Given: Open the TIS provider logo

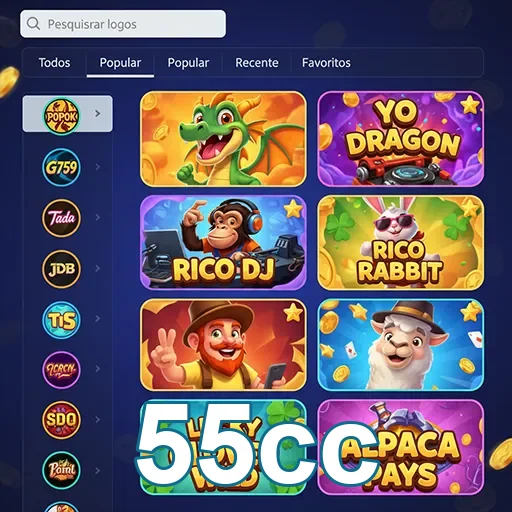Looking at the screenshot, I should [x=61, y=320].
